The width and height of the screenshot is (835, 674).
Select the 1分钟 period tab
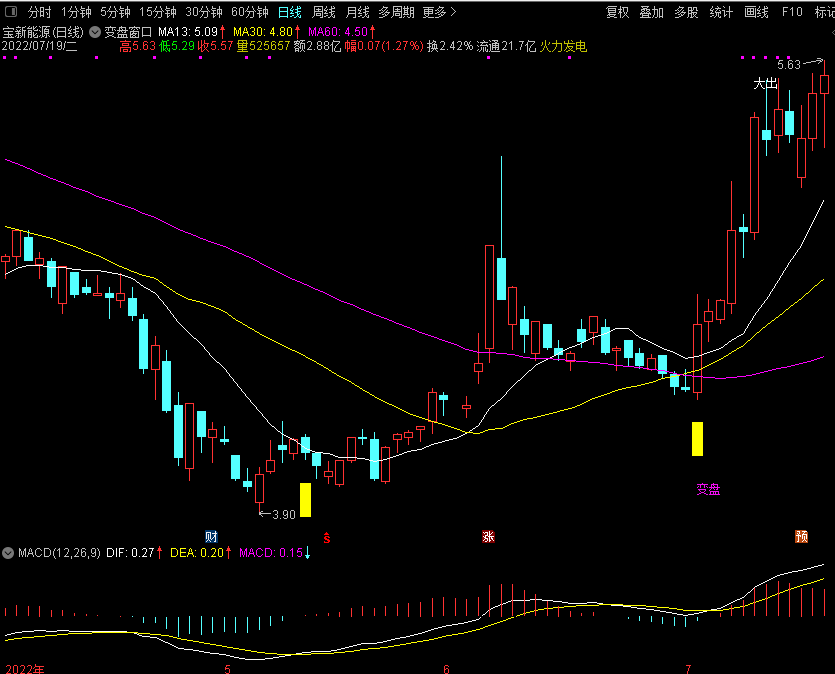(76, 12)
